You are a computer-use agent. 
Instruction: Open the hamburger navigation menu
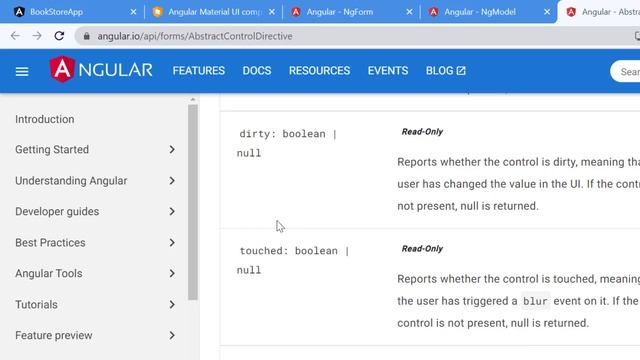(x=22, y=72)
